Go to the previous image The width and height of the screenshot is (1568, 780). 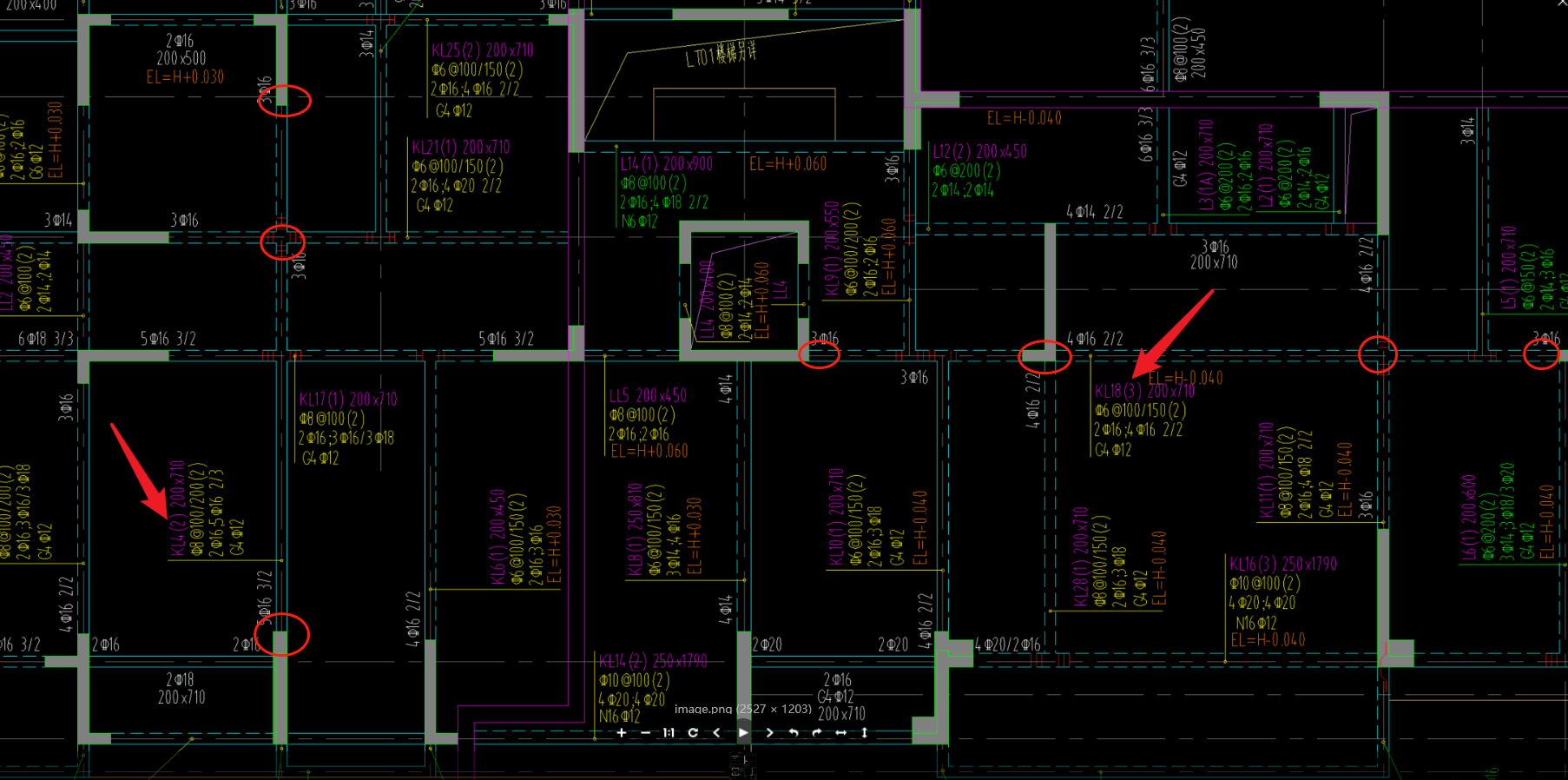click(716, 733)
